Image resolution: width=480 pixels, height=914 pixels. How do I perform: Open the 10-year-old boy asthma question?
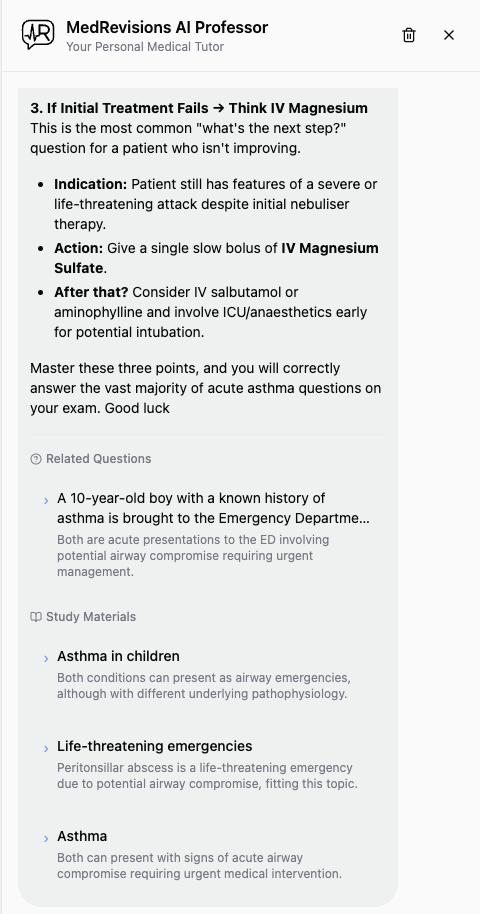(208, 535)
